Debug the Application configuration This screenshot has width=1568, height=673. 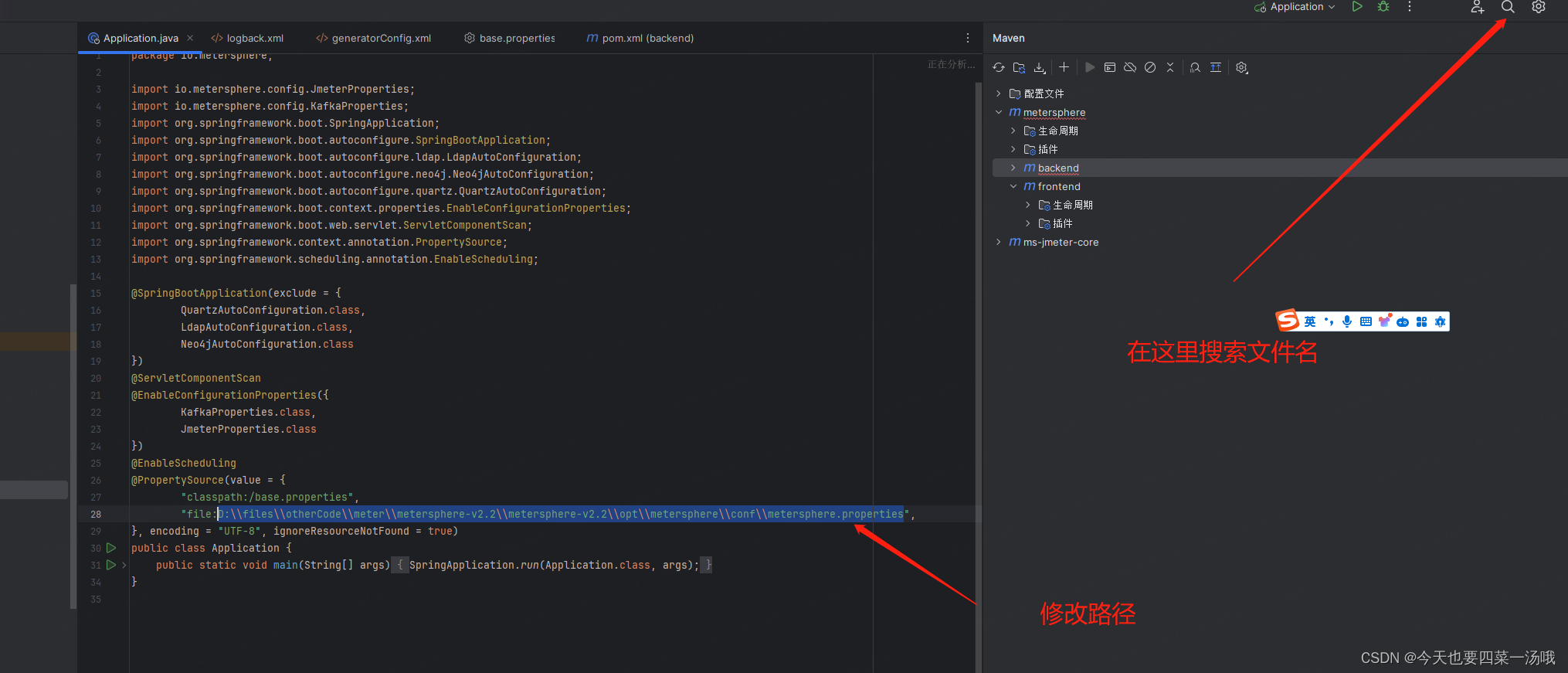(1383, 7)
